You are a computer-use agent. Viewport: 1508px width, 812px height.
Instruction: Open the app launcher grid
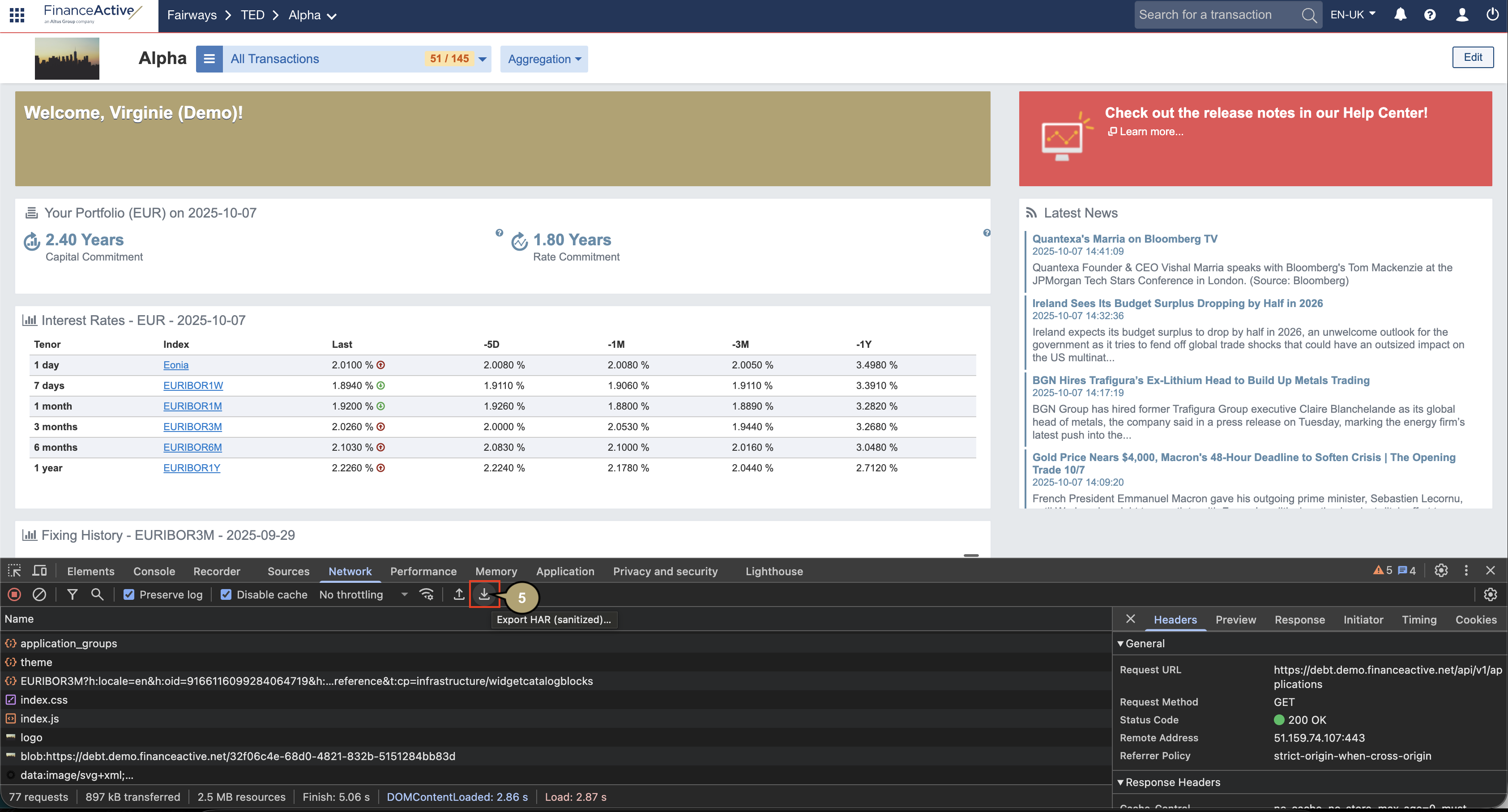[x=17, y=15]
